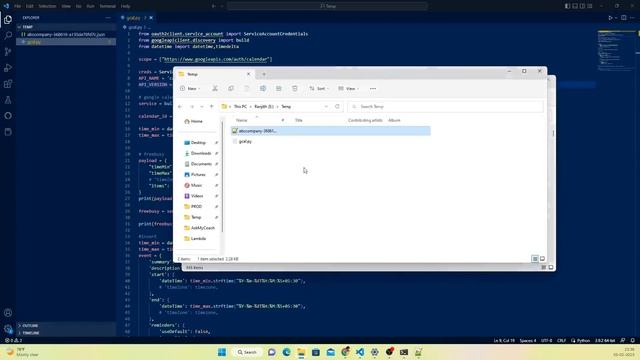Select the gcal.py file in File Explorer
This screenshot has height=360, width=640.
pyautogui.click(x=245, y=142)
